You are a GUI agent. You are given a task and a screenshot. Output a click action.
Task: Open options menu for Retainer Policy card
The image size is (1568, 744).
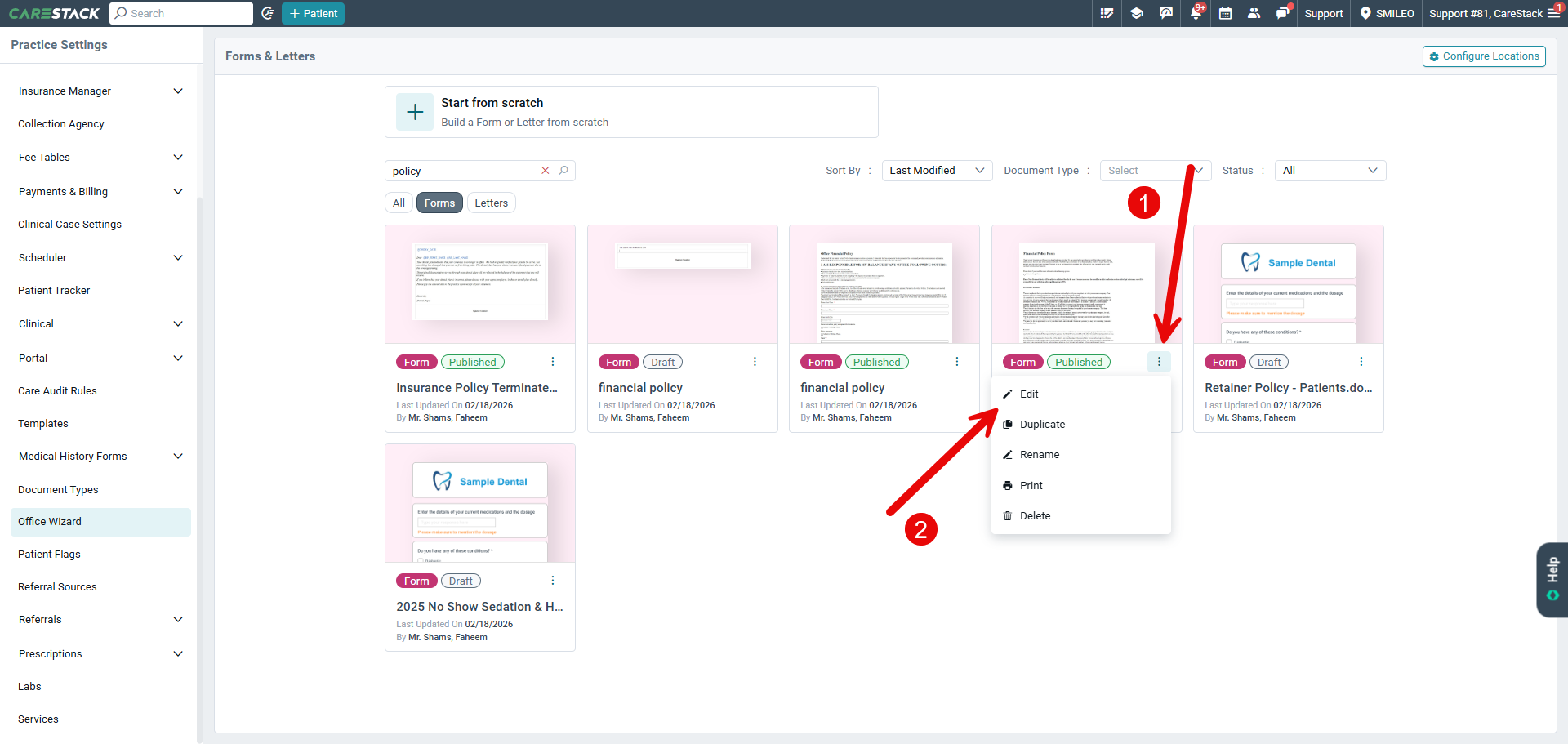click(x=1361, y=362)
